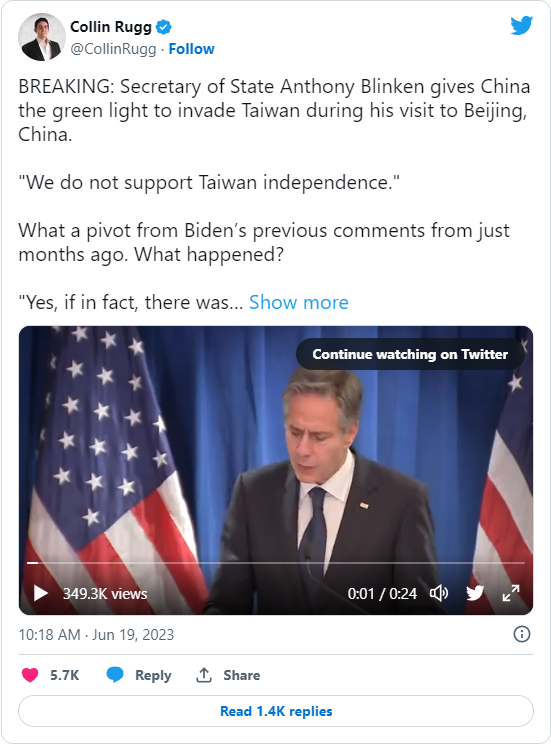Like the tweet with heart icon
Viewport: 551px width, 747px height.
(x=30, y=675)
